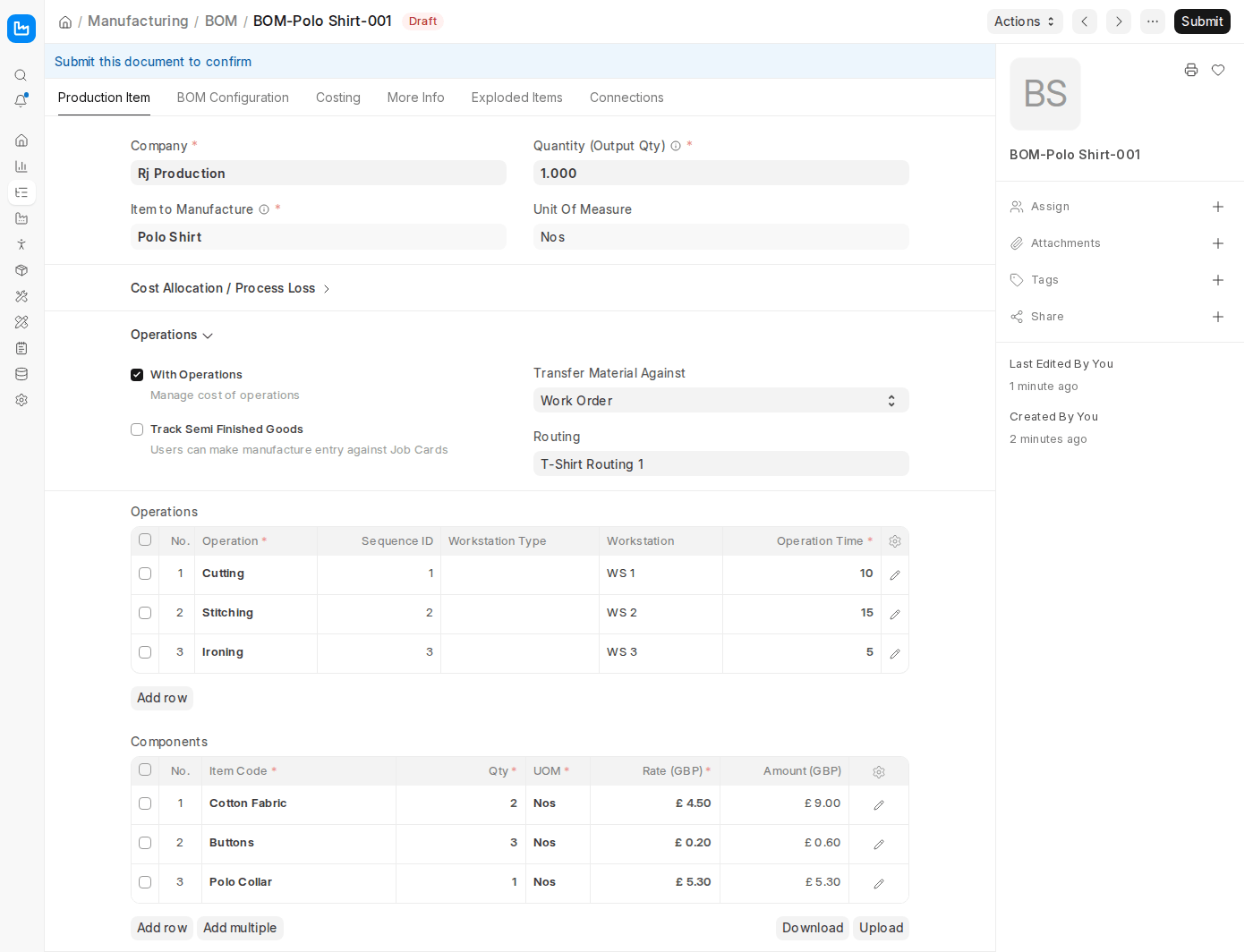Click the Frappe app logo icon
This screenshot has width=1253, height=952.
pyautogui.click(x=21, y=29)
